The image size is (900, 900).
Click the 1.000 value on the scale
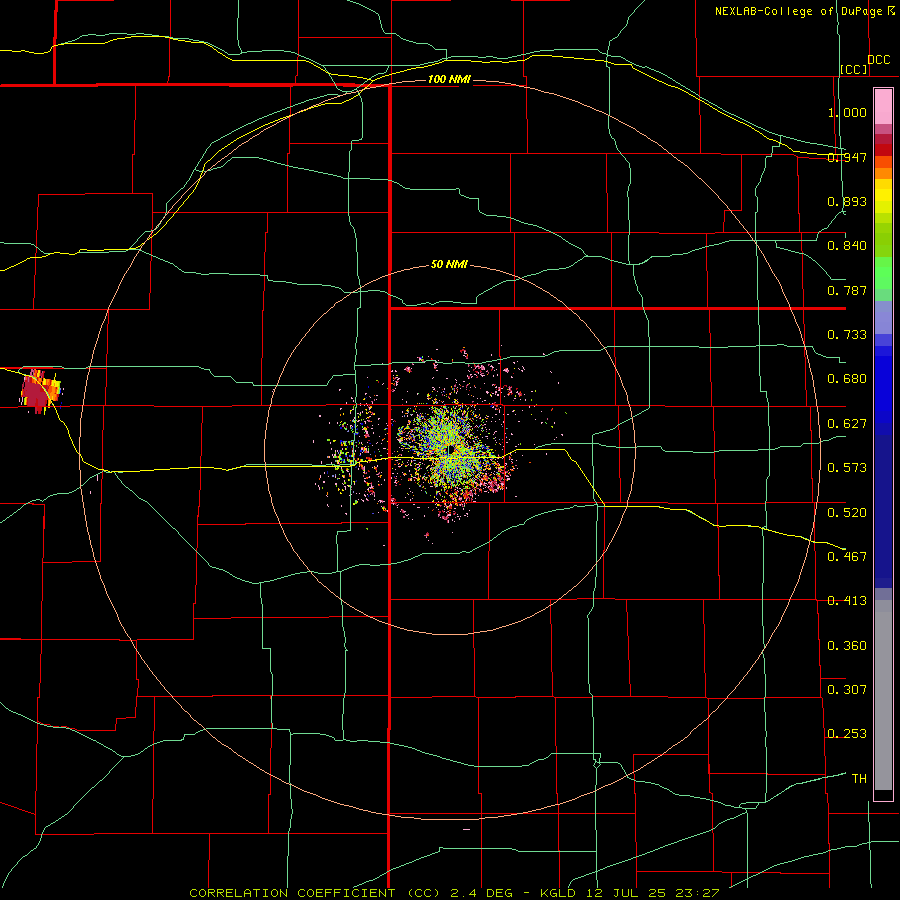[847, 112]
